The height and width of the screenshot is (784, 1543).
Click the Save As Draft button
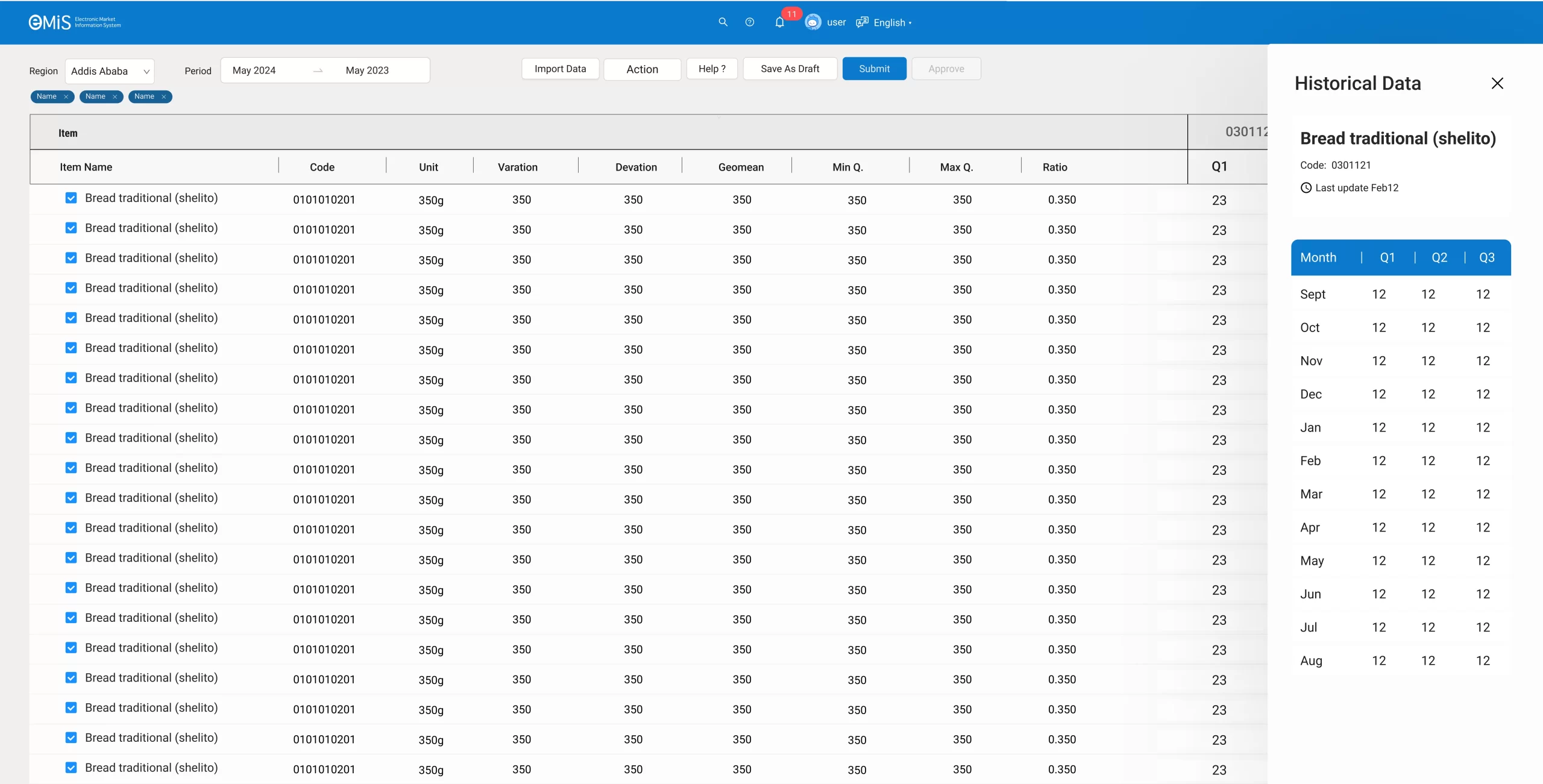(x=790, y=69)
